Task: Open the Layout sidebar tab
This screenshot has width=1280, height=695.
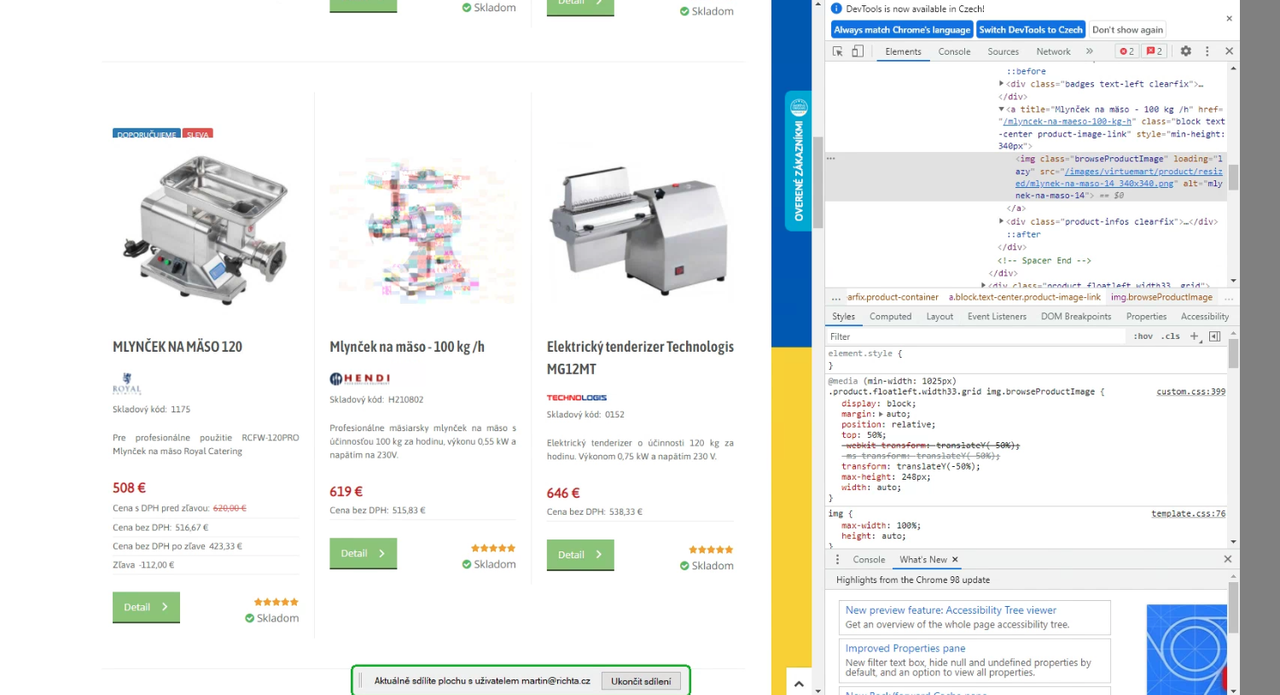Action: coord(939,316)
